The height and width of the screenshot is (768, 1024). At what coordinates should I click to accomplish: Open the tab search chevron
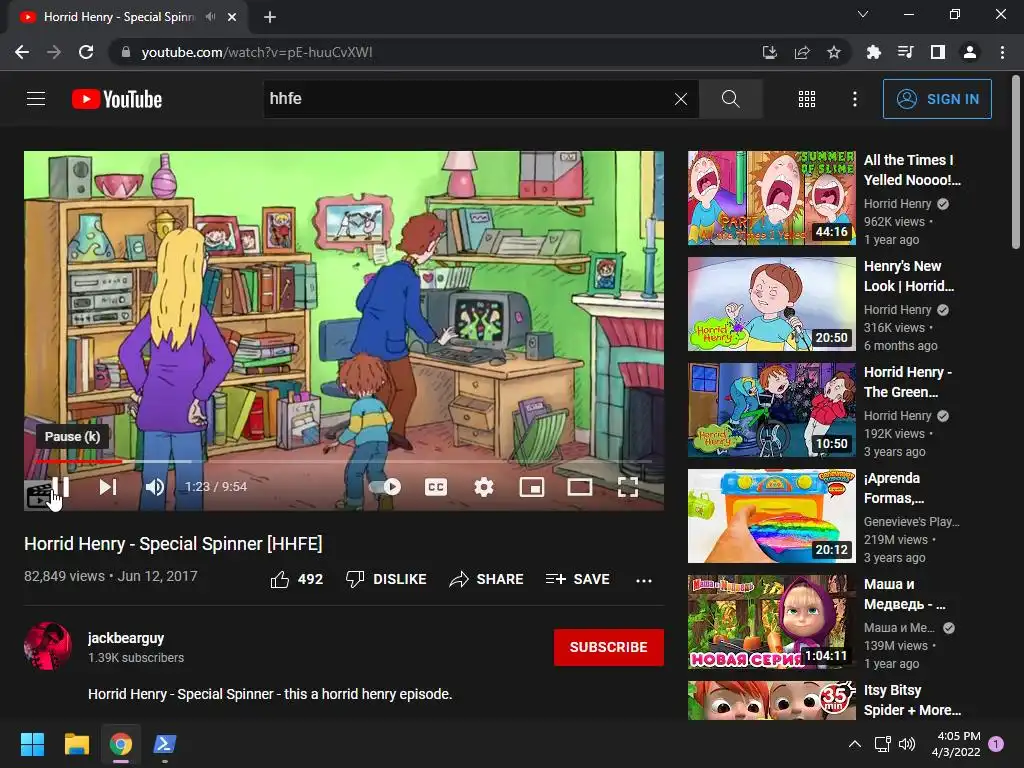(x=863, y=14)
